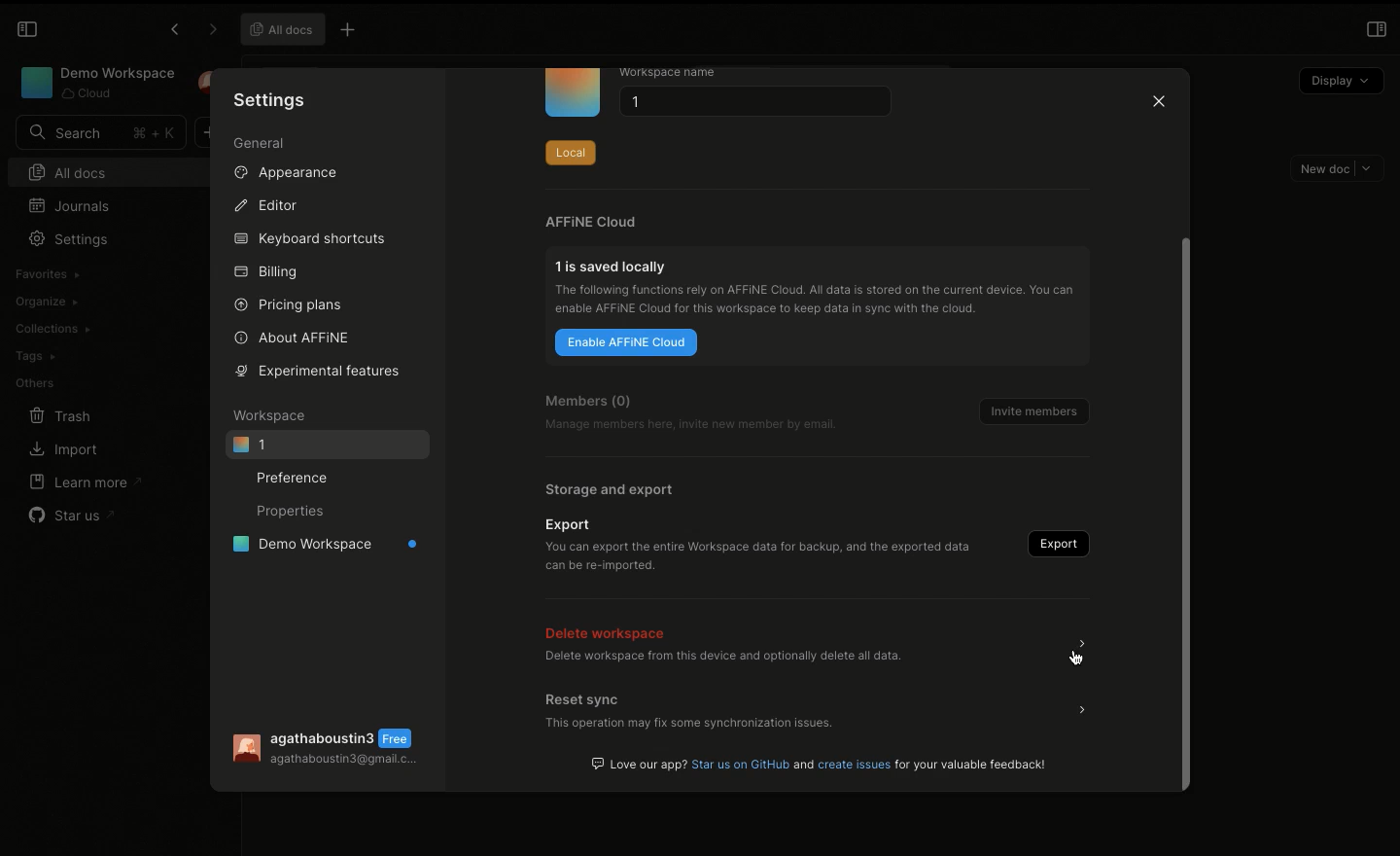Go back with the arrow icon
The height and width of the screenshot is (856, 1400).
coord(175,29)
